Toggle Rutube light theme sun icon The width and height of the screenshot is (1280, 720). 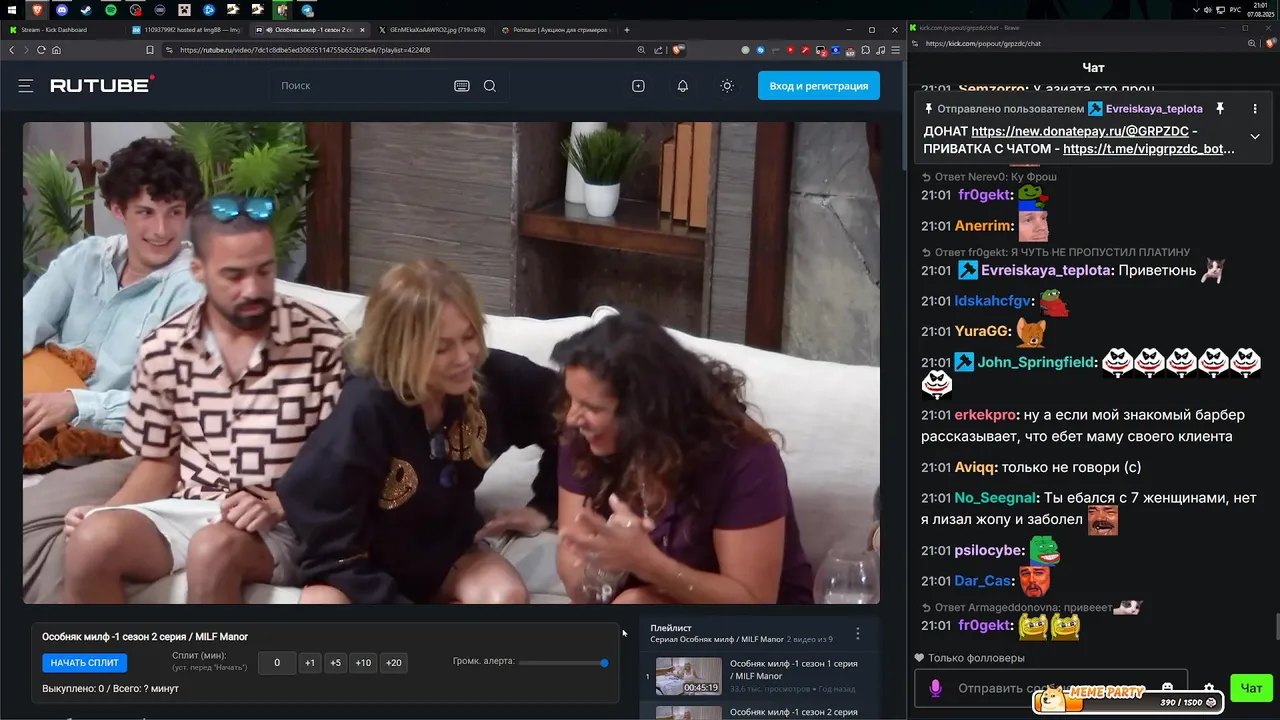tap(727, 86)
